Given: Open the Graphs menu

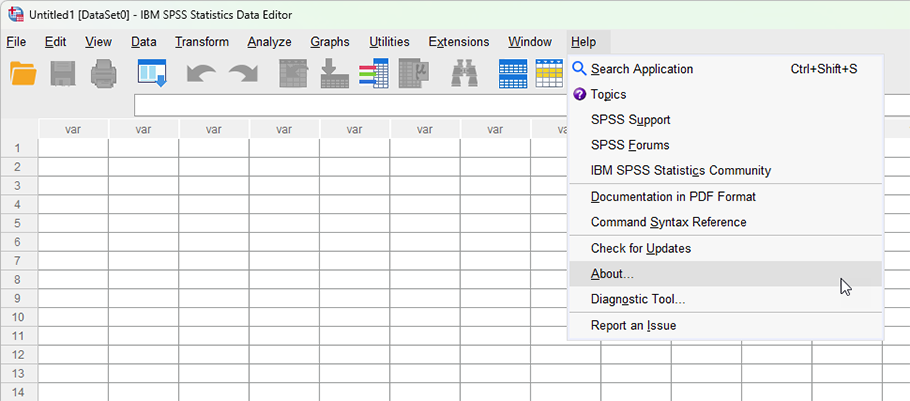Looking at the screenshot, I should (x=330, y=42).
